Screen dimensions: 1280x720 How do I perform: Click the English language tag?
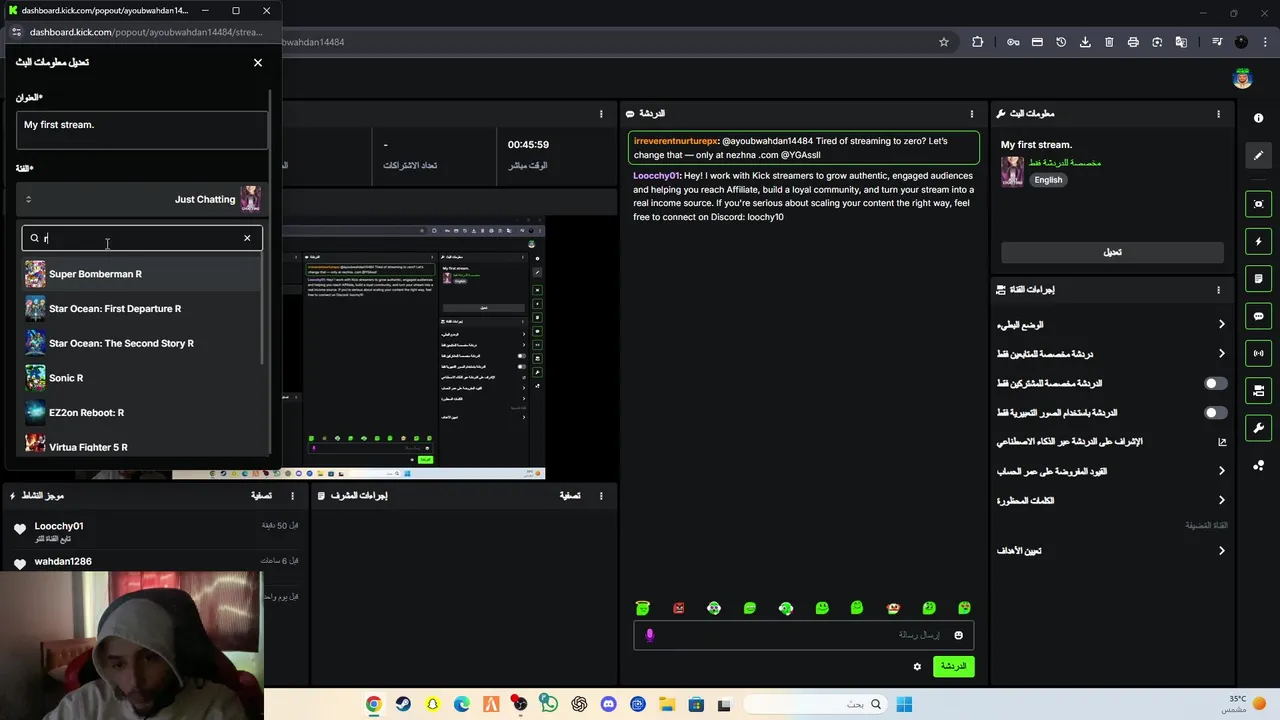1048,180
